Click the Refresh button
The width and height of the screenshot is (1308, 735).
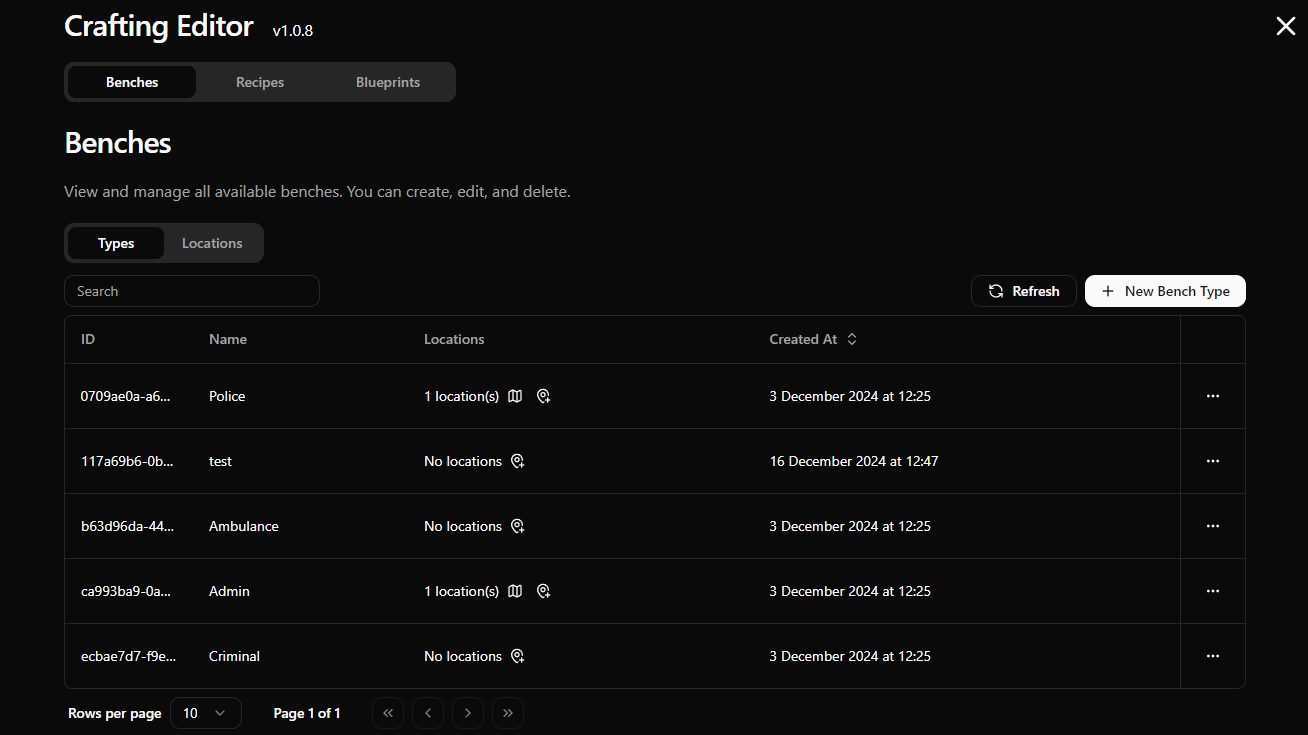(x=1023, y=291)
